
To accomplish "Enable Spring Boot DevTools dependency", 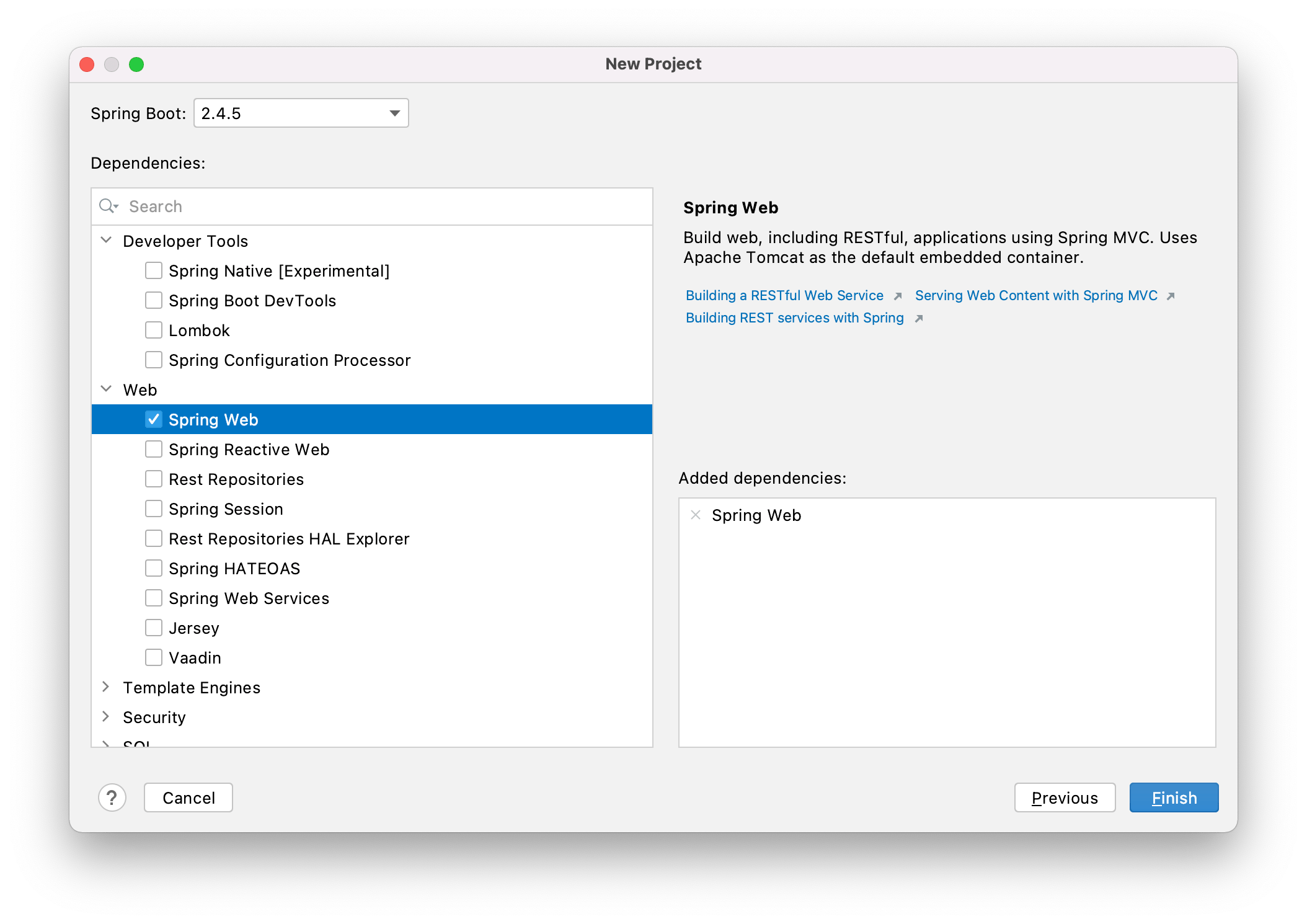I will [x=154, y=299].
